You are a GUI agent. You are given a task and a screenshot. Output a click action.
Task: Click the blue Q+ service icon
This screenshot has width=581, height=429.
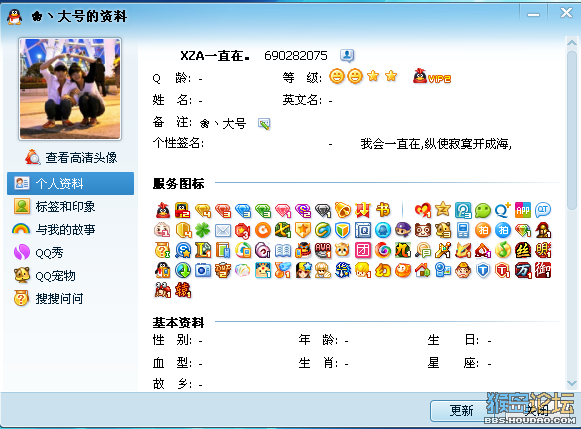tap(503, 210)
